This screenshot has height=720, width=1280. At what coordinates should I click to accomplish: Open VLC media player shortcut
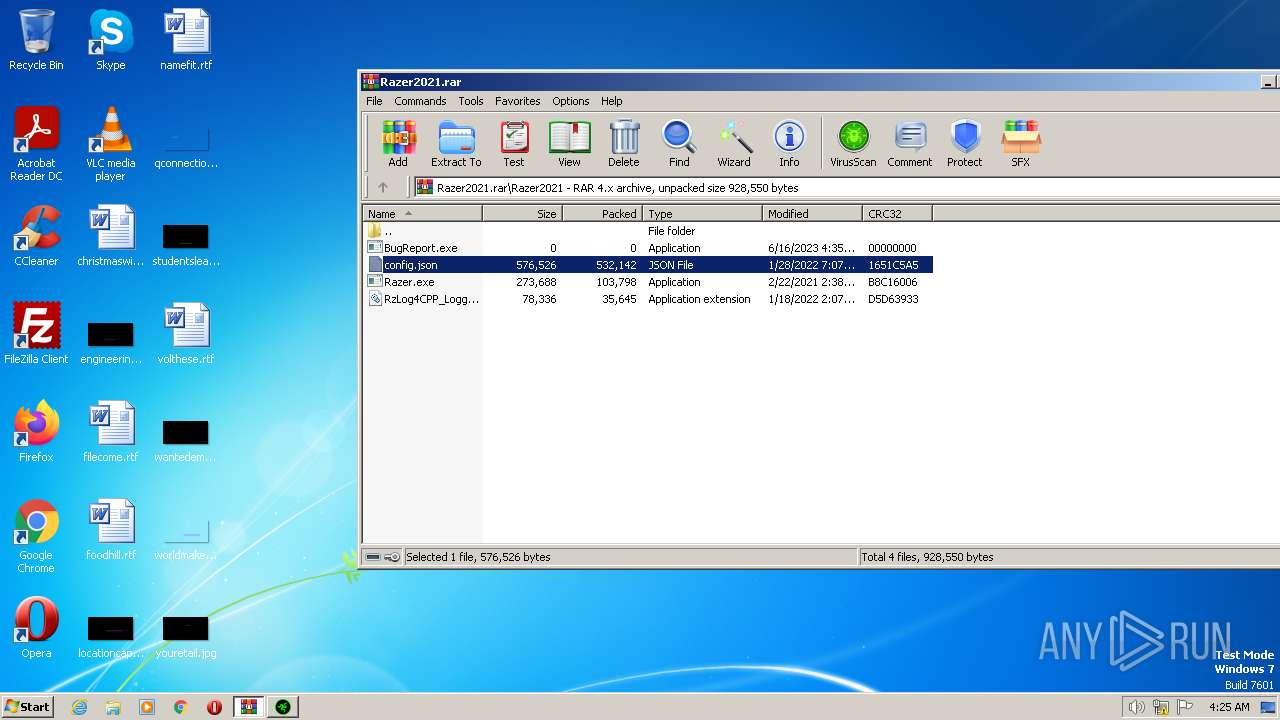pos(110,144)
